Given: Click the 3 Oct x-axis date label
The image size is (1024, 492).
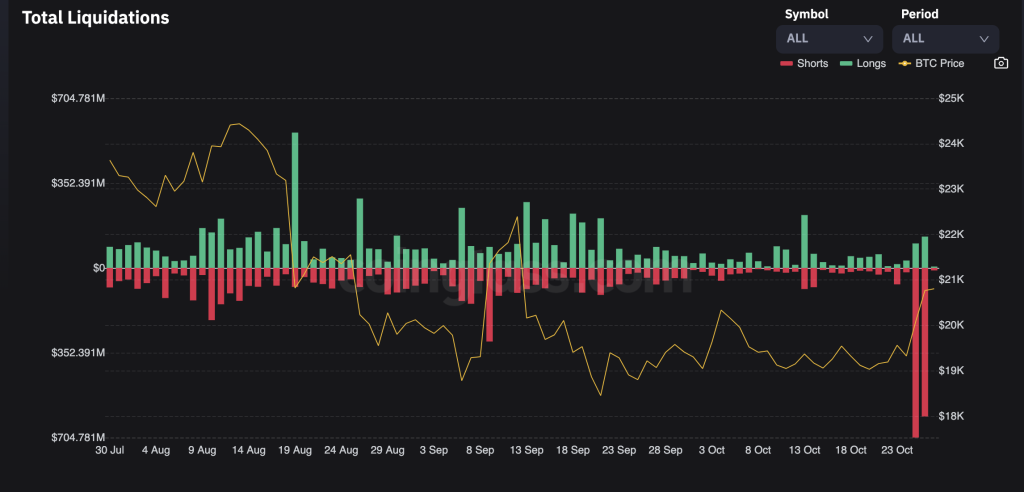Looking at the screenshot, I should (x=711, y=451).
